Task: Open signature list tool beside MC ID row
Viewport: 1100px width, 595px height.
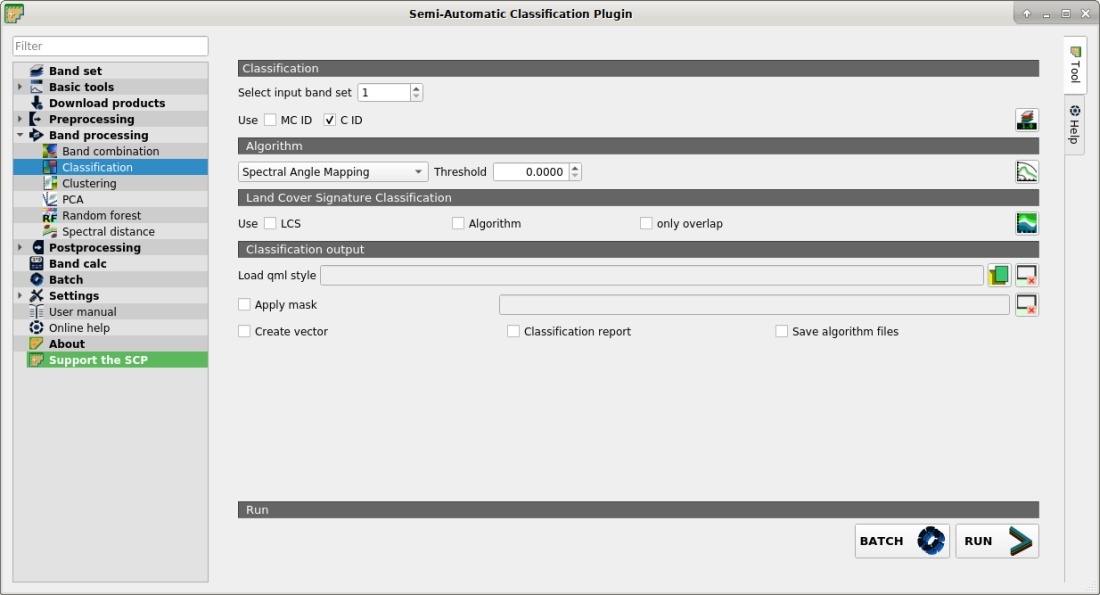Action: 1027,120
